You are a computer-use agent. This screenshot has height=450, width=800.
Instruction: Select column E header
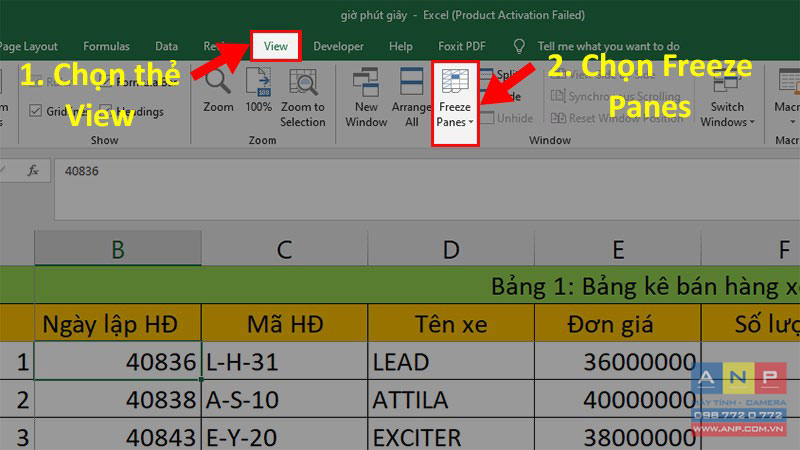(x=618, y=248)
